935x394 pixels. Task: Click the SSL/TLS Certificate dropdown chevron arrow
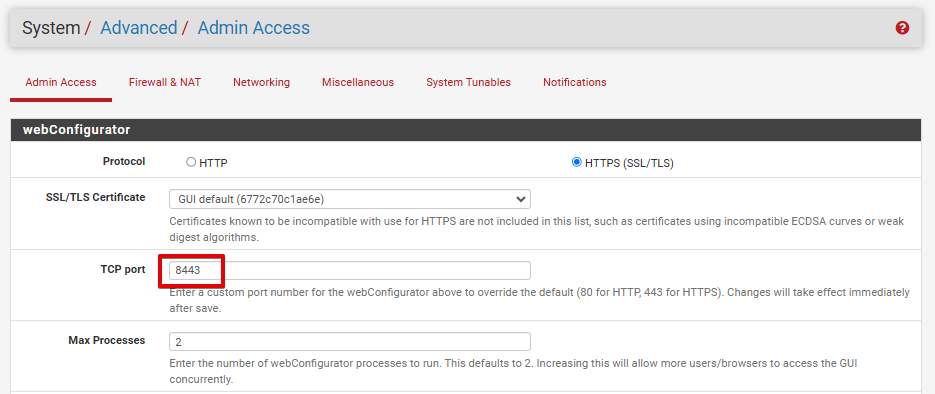click(x=520, y=198)
